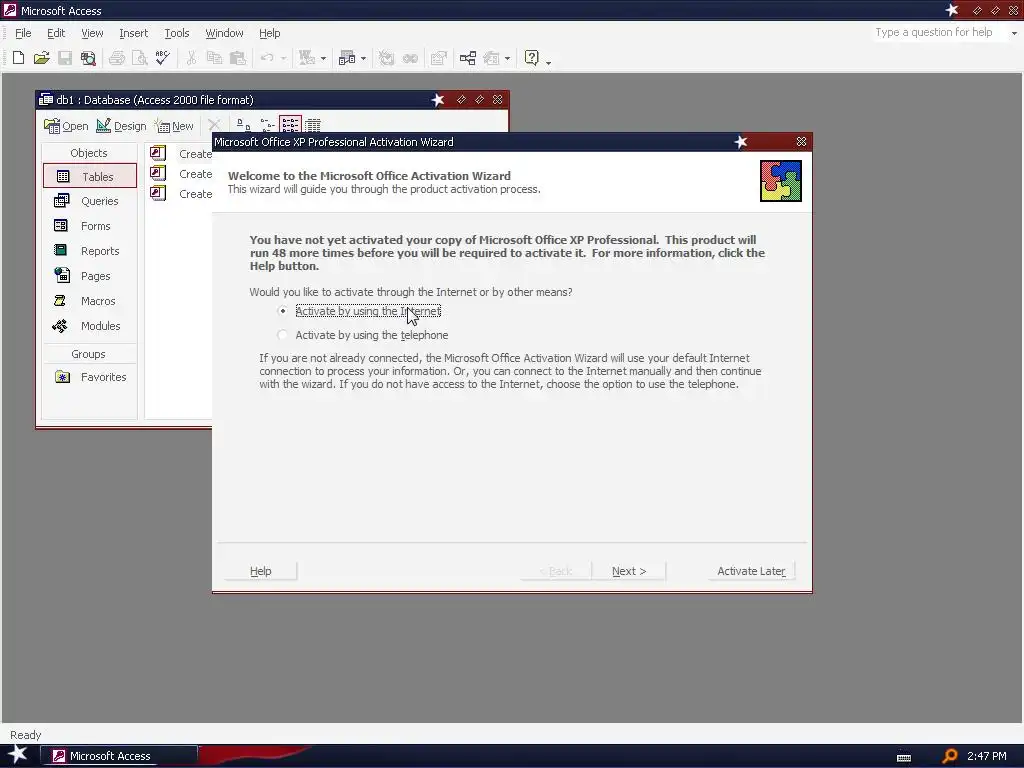
Task: Open the Tools menu
Action: point(177,33)
